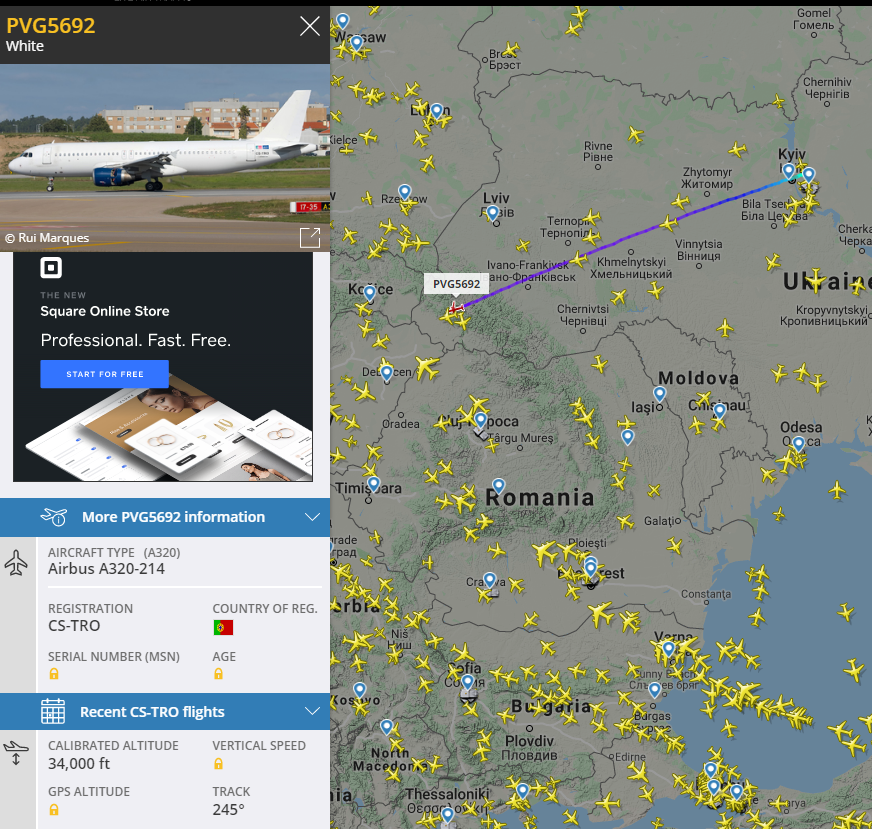Expand Recent CS-TRO flights section

(x=165, y=712)
